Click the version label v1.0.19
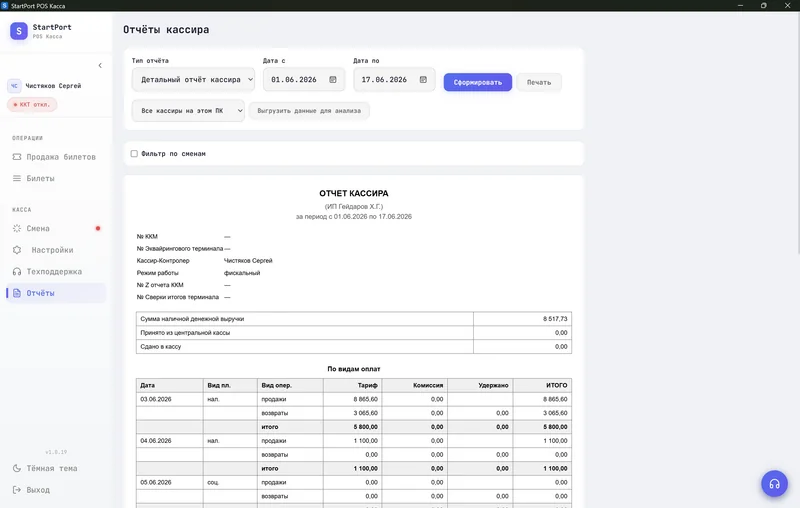800x508 pixels. pos(56,452)
